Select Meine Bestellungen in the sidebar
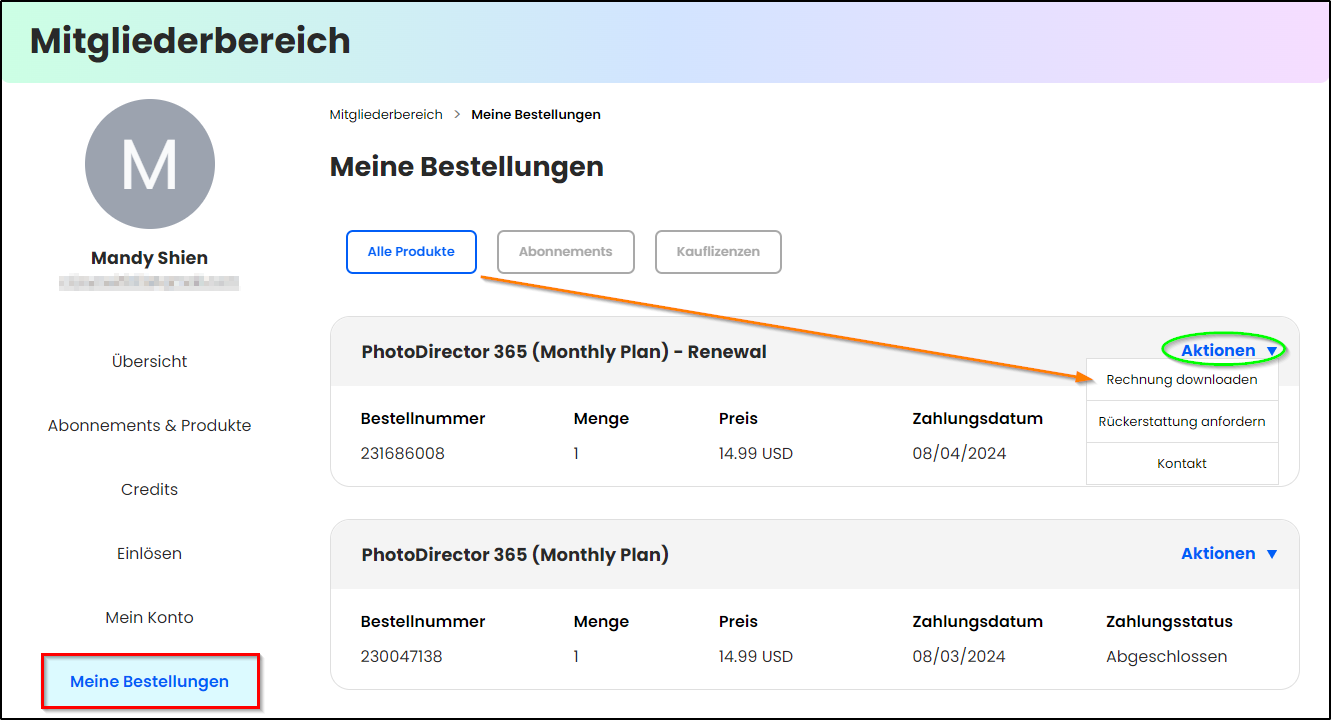Viewport: 1331px width, 720px height. [150, 682]
